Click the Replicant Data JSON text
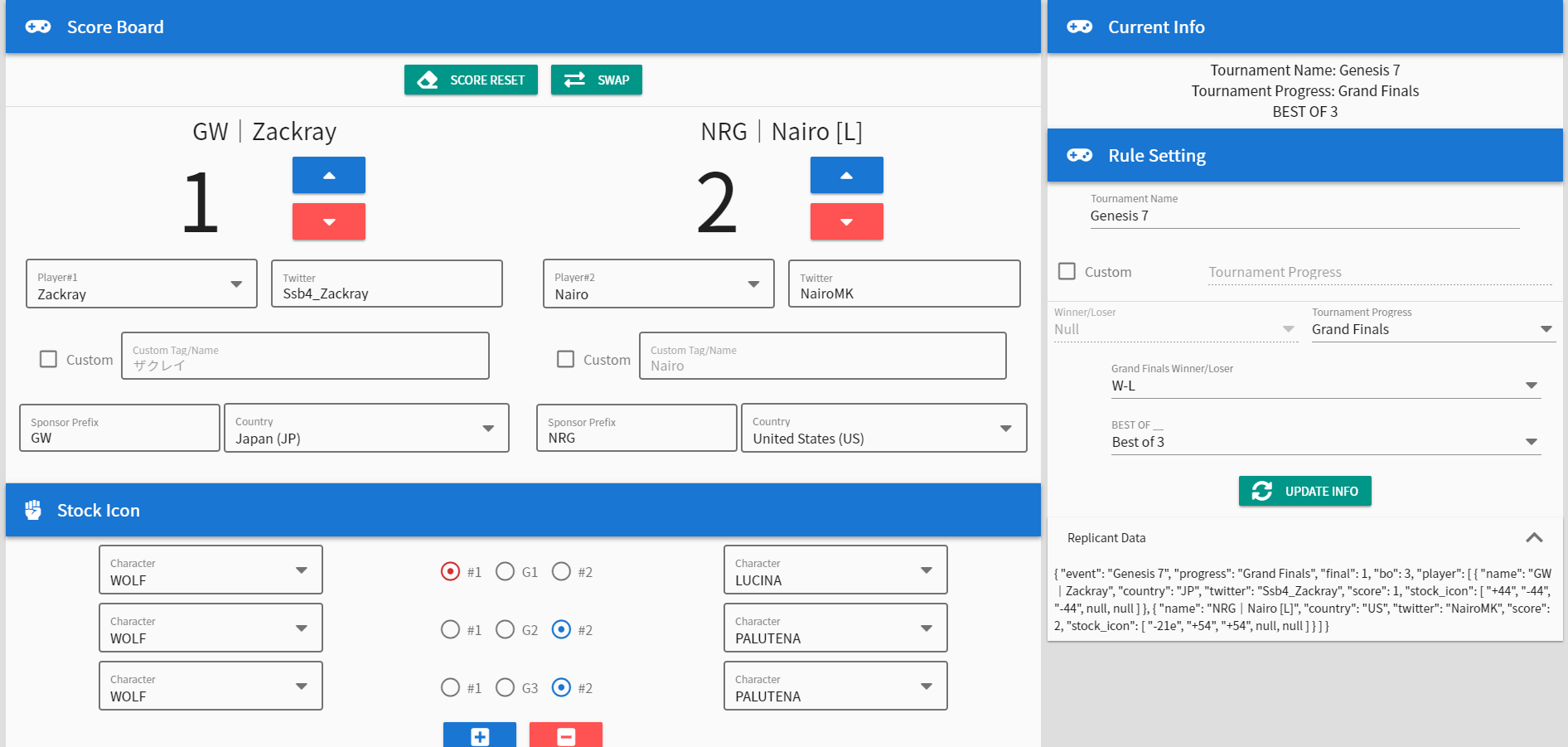The width and height of the screenshot is (1568, 747). point(1303,599)
